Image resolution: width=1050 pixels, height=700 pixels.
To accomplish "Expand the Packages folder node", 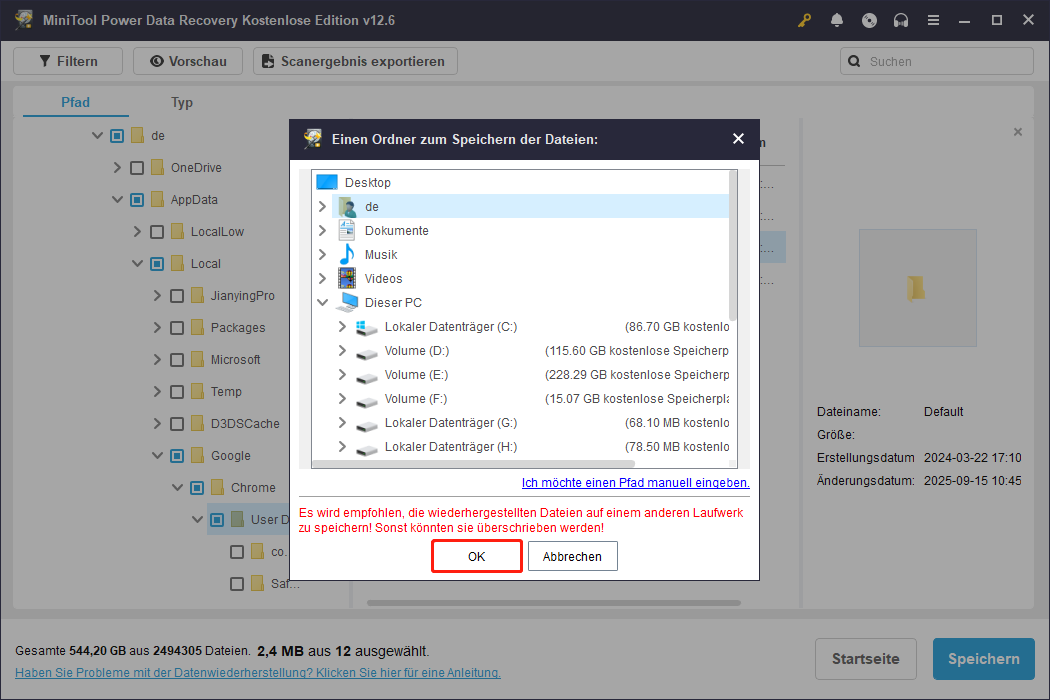I will point(157,328).
